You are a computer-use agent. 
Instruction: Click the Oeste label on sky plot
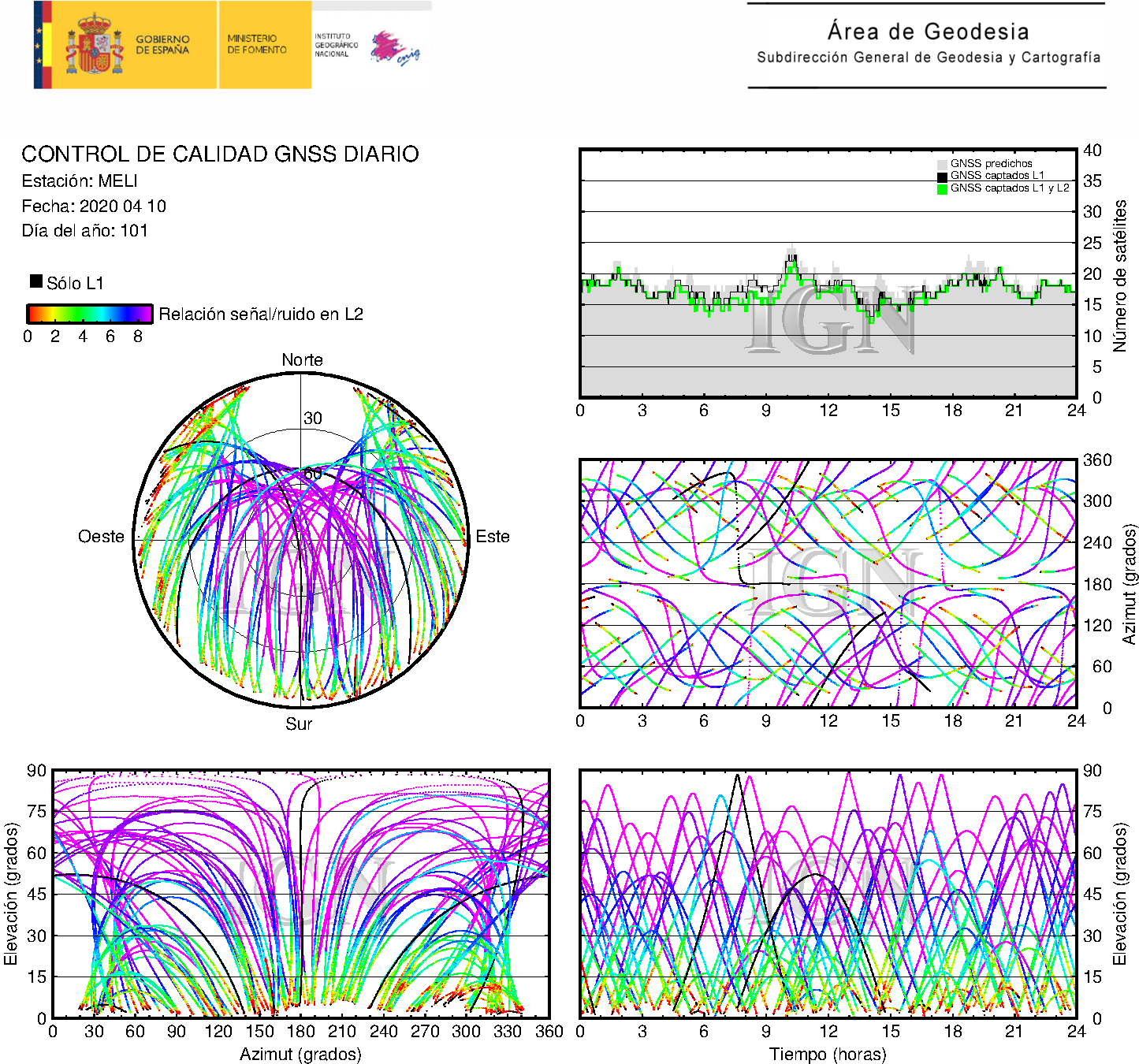tap(101, 537)
